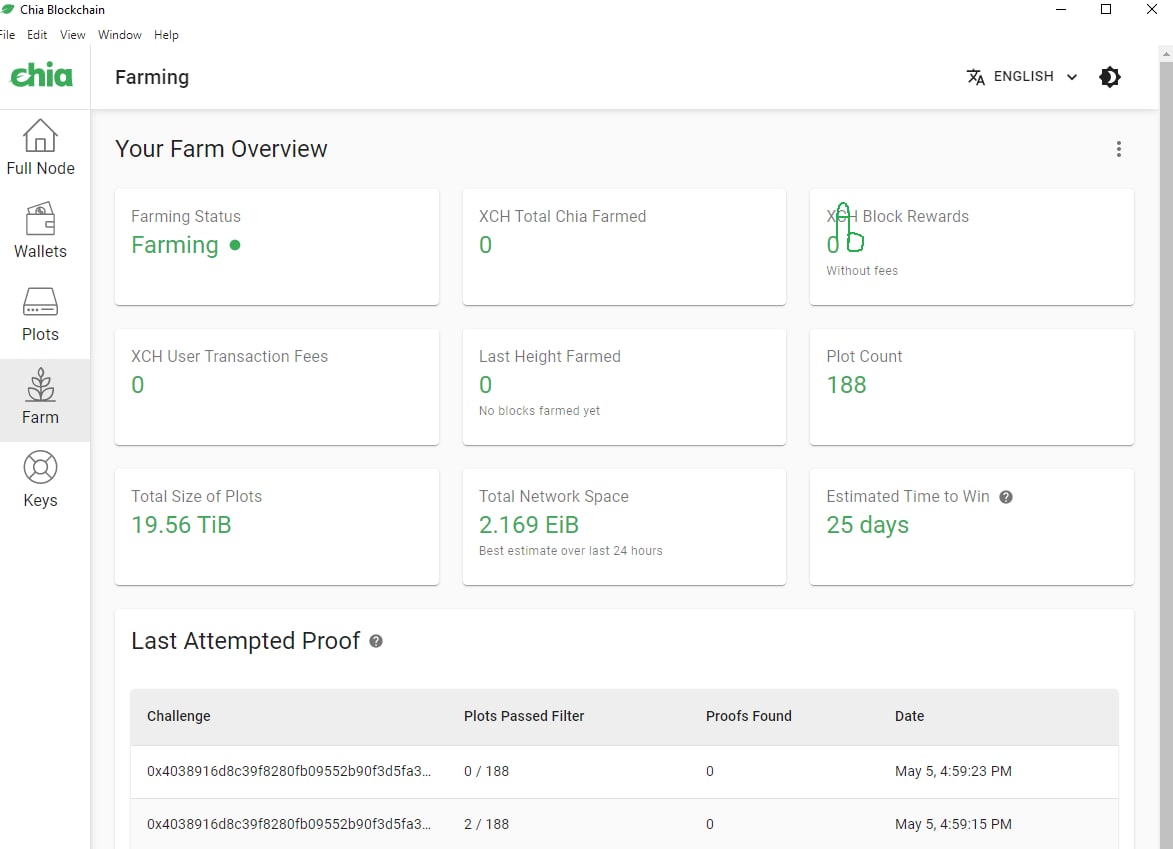Image resolution: width=1173 pixels, height=849 pixels.
Task: Open the Plots drive icon
Action: pyautogui.click(x=40, y=301)
